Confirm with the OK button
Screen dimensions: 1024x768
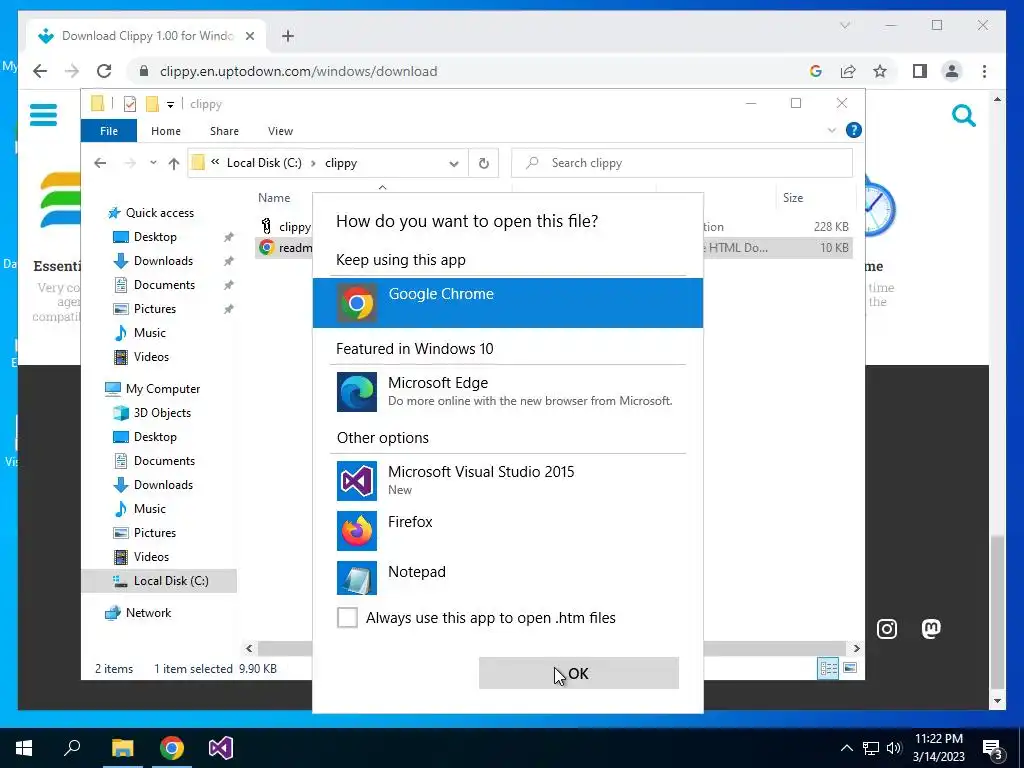click(x=579, y=673)
